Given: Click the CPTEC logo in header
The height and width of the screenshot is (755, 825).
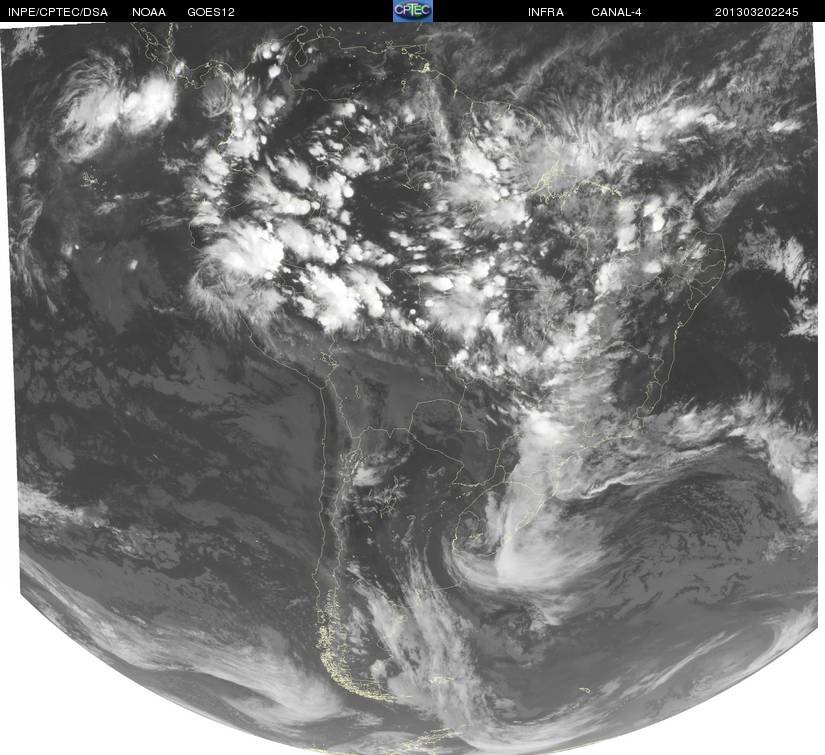Looking at the screenshot, I should tap(413, 11).
